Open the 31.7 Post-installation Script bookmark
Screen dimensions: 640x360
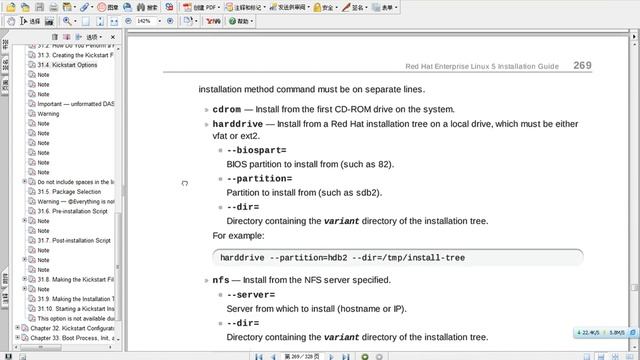click(x=74, y=240)
